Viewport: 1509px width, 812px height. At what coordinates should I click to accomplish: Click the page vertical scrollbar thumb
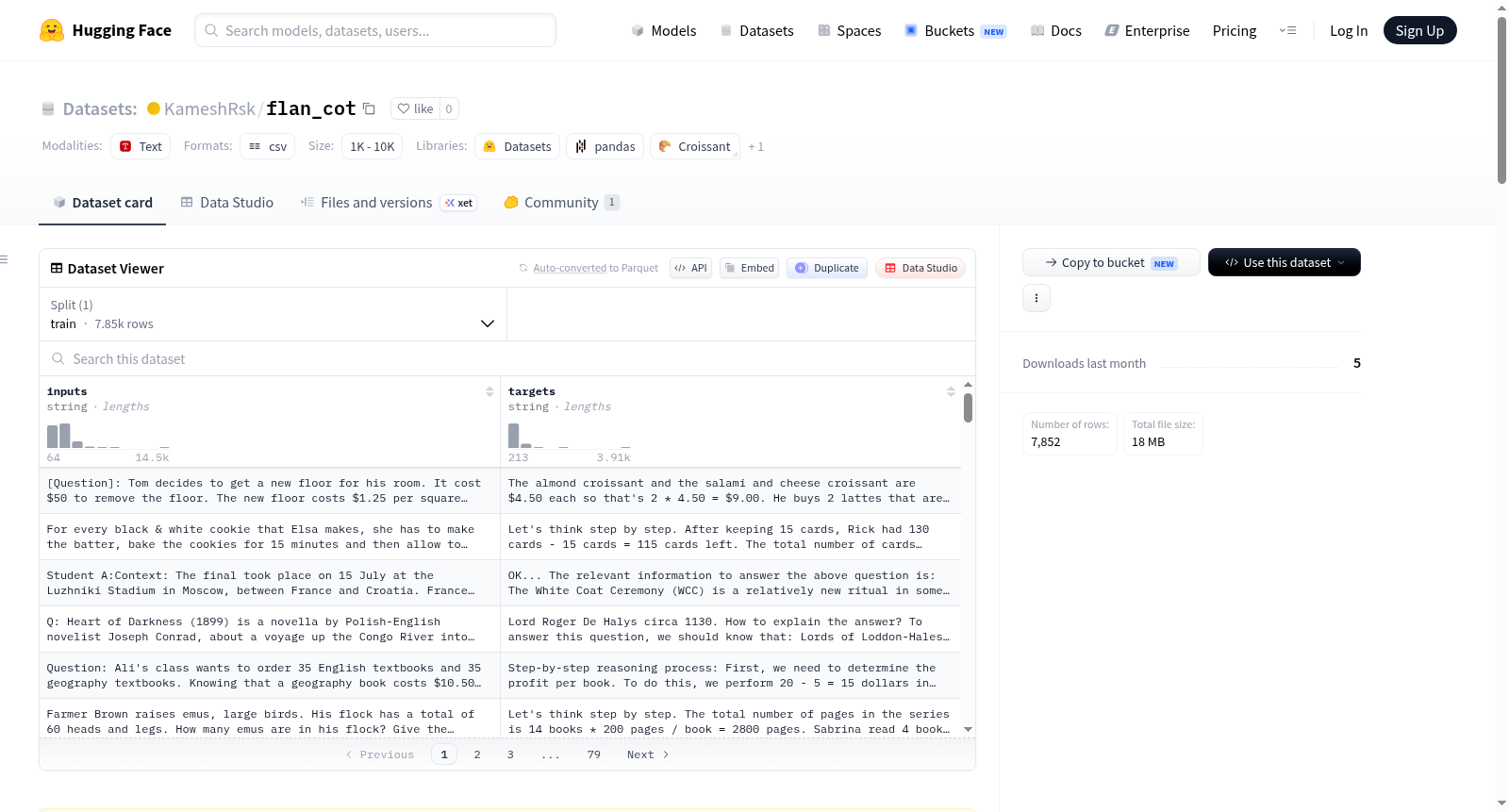[1501, 100]
